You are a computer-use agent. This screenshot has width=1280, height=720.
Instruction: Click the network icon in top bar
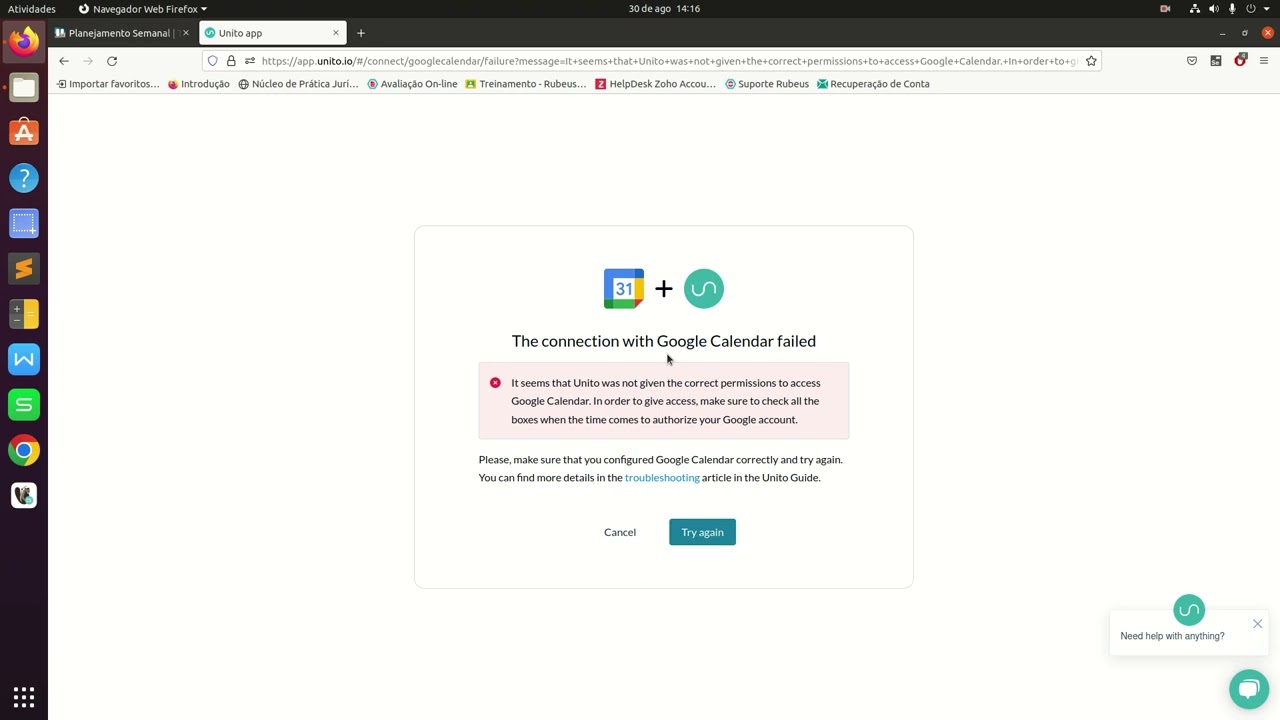pyautogui.click(x=1195, y=9)
